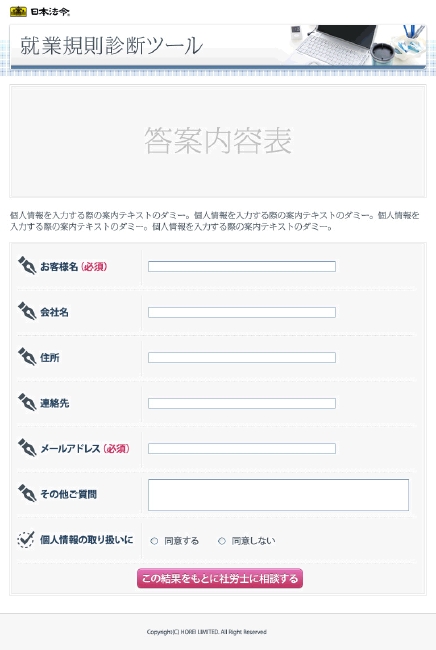Click the pen icon beside メールアドレス

click(x=27, y=448)
